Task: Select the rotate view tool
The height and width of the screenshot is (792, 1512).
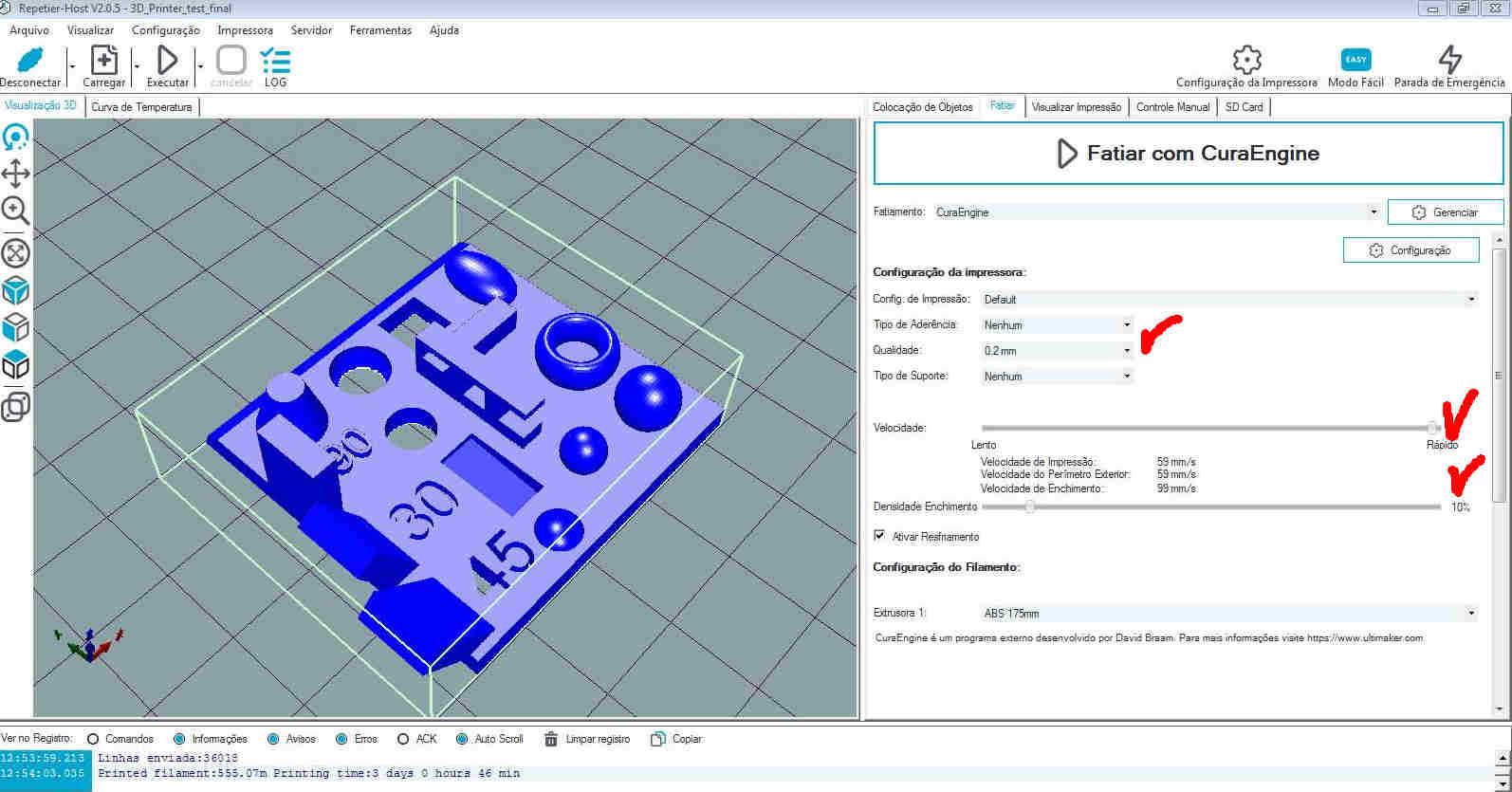Action: (x=15, y=138)
